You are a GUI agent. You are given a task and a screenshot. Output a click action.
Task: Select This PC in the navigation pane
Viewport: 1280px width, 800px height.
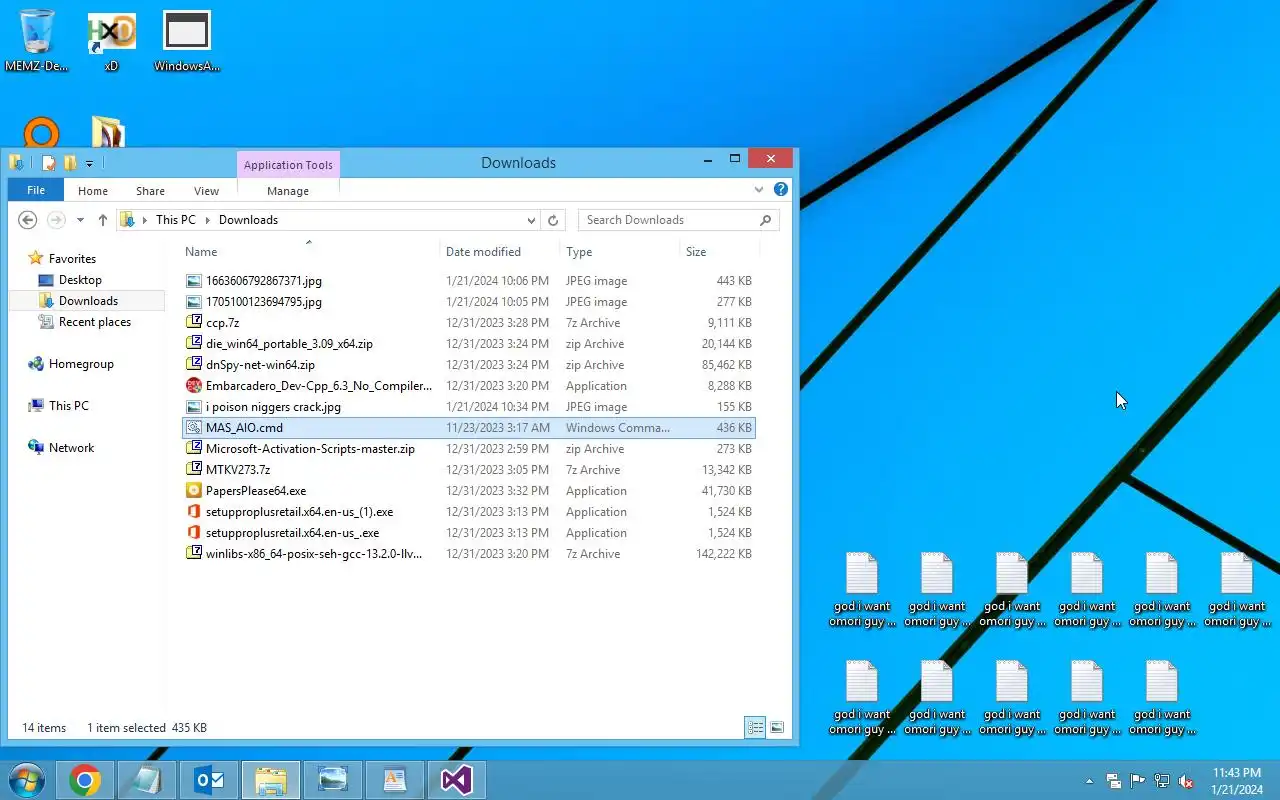pyautogui.click(x=68, y=406)
